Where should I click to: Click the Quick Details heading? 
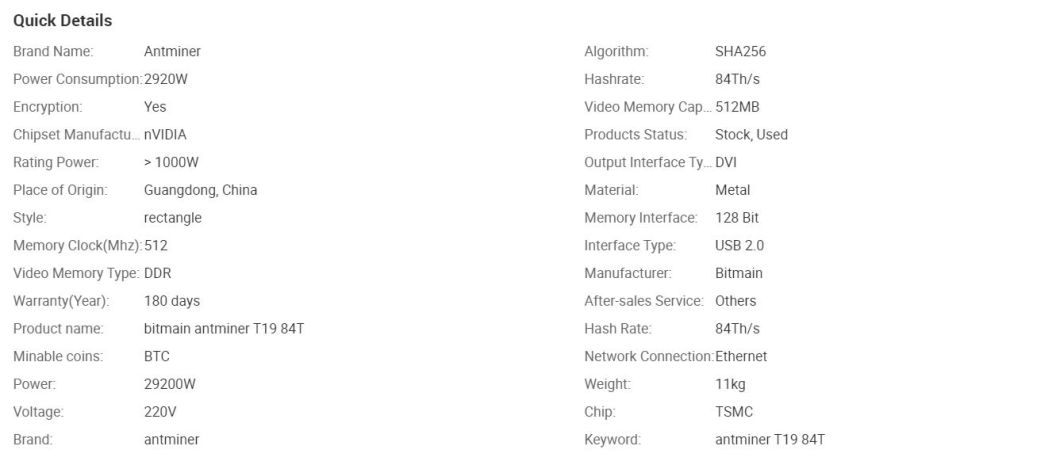62,20
